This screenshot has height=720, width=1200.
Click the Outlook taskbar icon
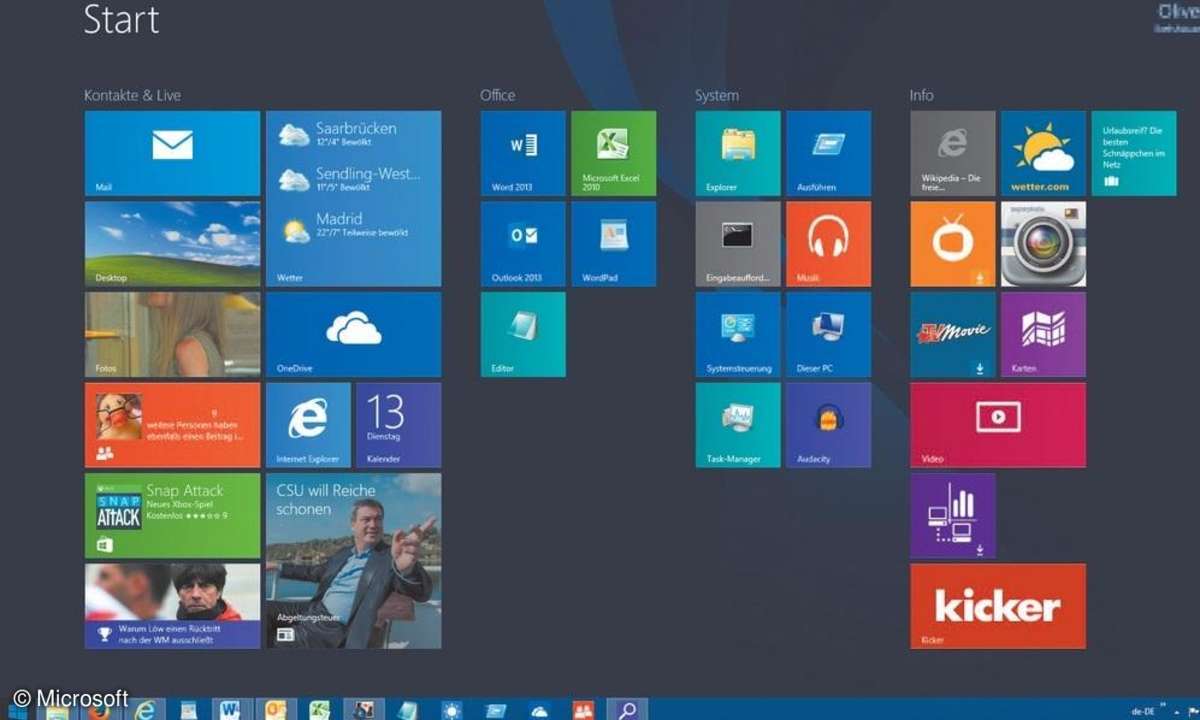point(274,710)
